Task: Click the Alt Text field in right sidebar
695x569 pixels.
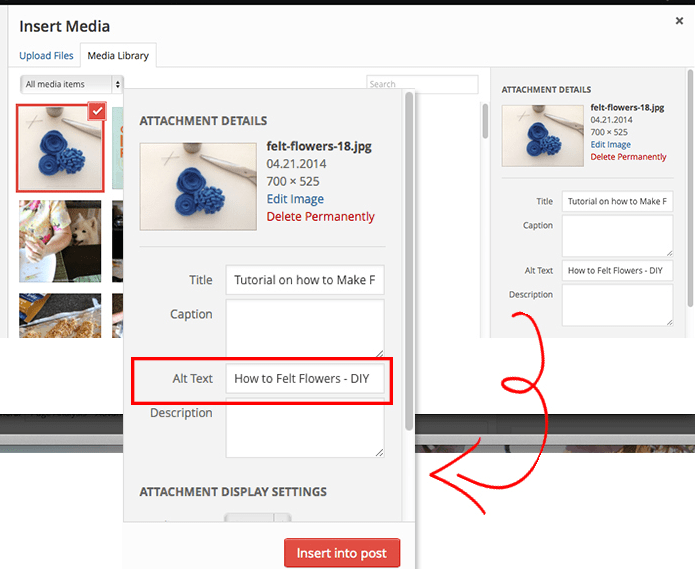Action: [x=617, y=270]
